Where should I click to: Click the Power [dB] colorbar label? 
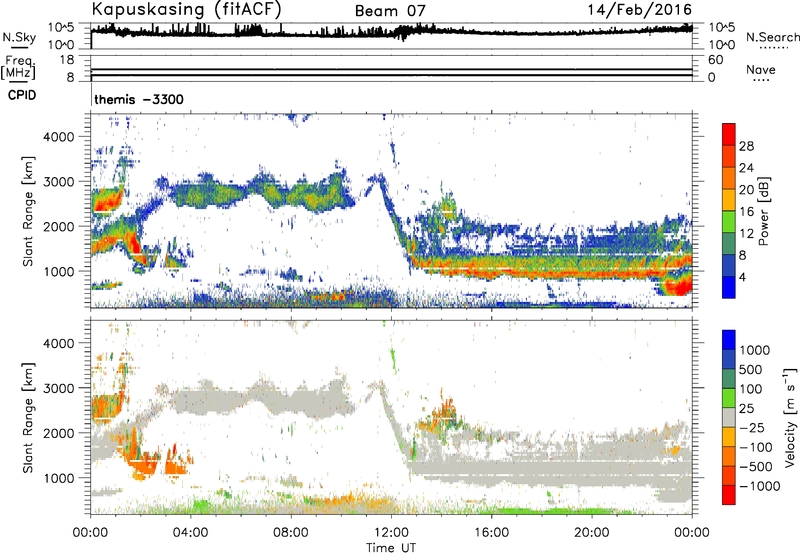point(763,211)
